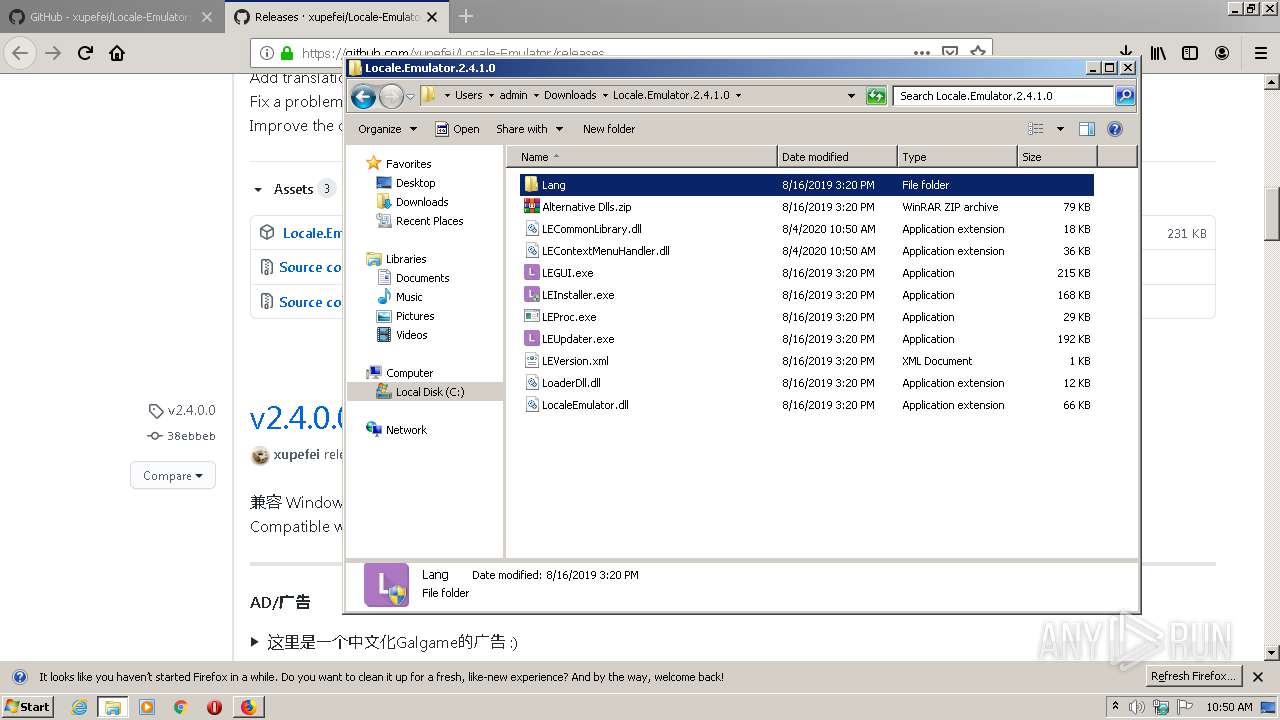Image resolution: width=1280 pixels, height=720 pixels.
Task: Open Documents library in sidebar
Action: [422, 278]
